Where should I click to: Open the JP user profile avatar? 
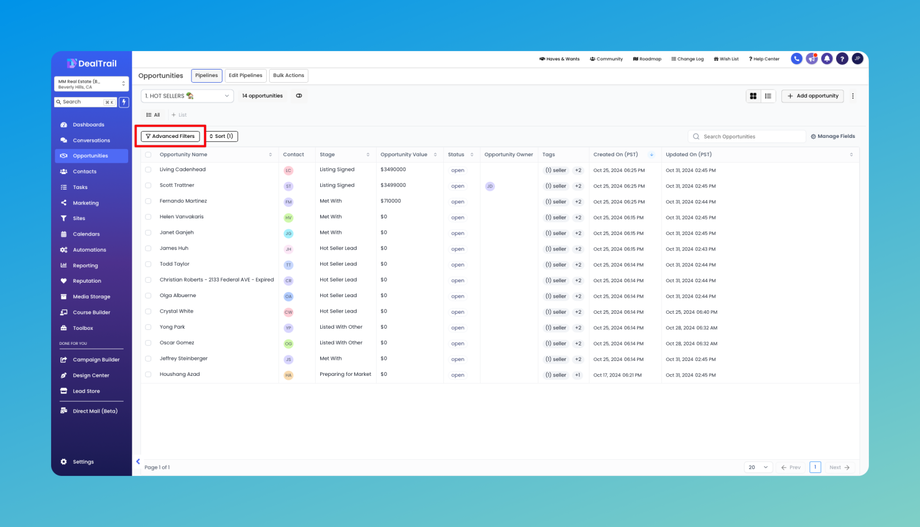857,59
